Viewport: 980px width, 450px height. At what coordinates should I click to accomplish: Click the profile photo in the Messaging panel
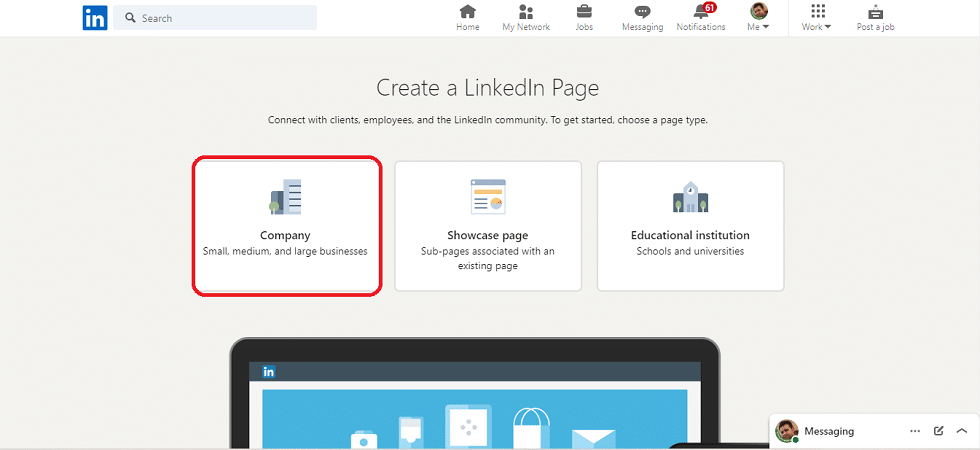coord(787,431)
